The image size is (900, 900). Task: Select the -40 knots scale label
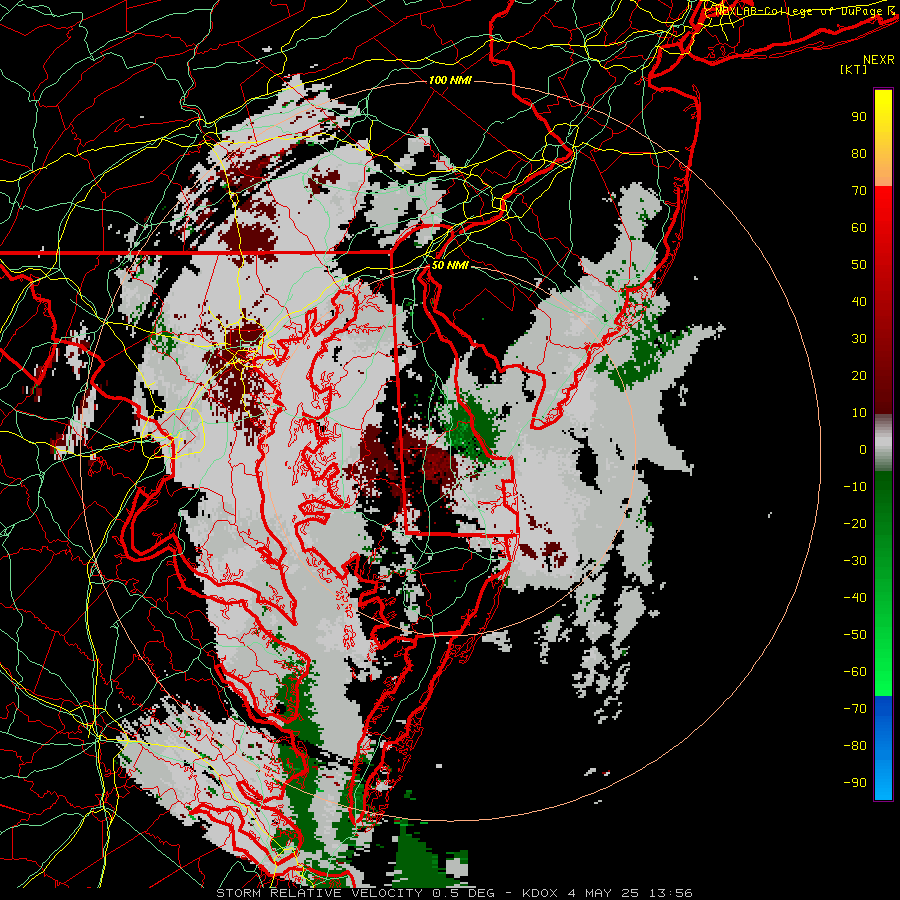(855, 598)
